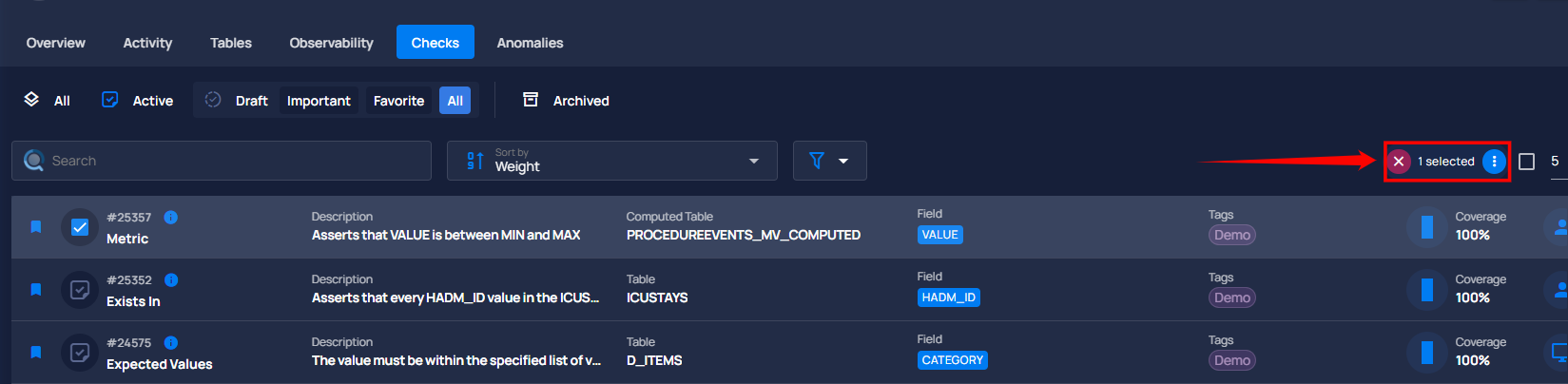Click coverage gauge icon for check #25352

1426,290
